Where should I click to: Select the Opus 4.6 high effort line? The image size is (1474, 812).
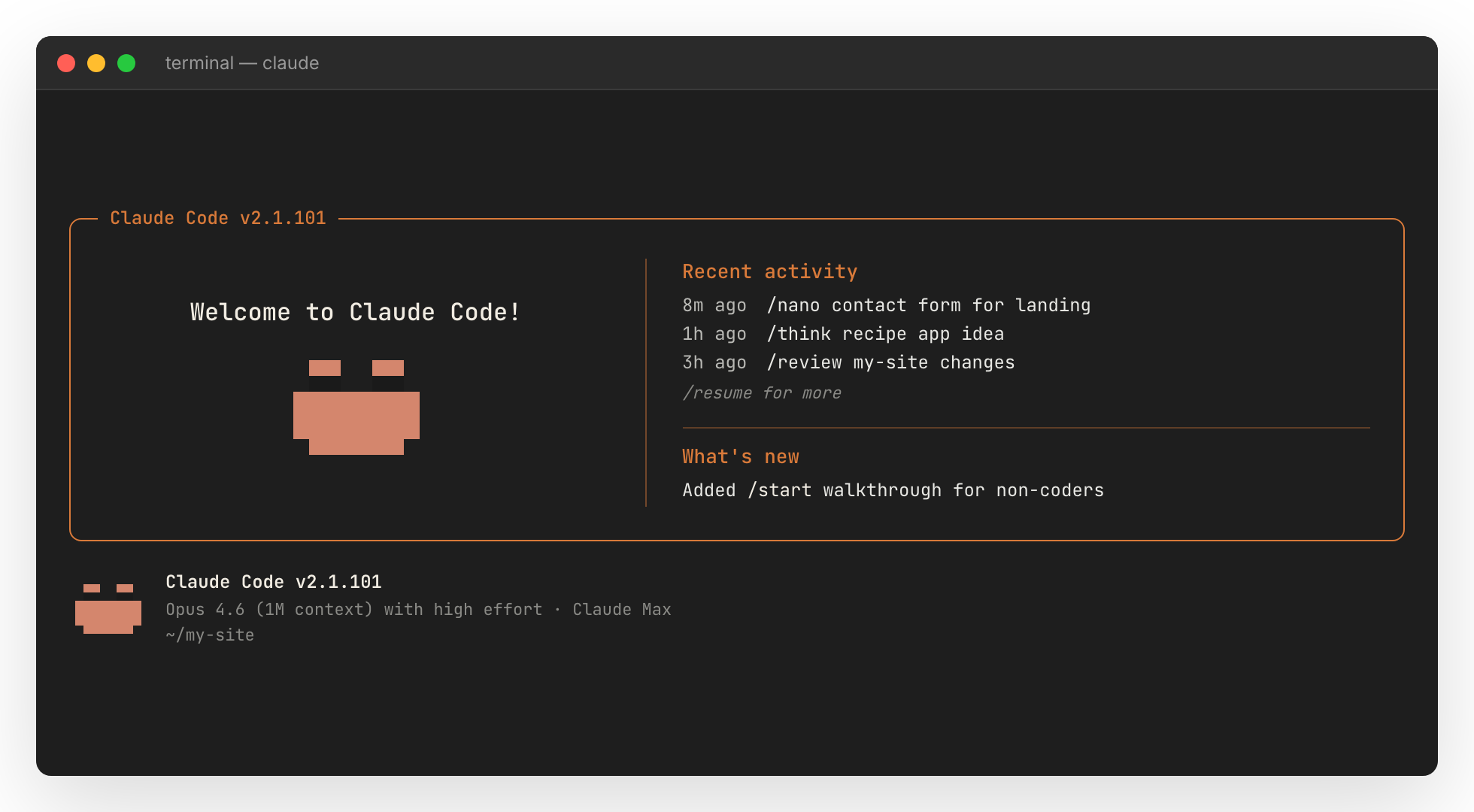[x=418, y=609]
